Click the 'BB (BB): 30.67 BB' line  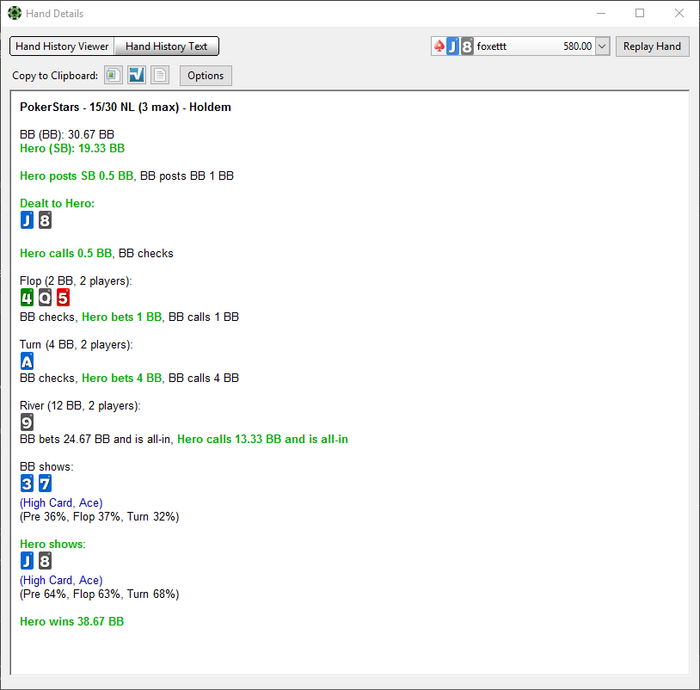(x=67, y=134)
